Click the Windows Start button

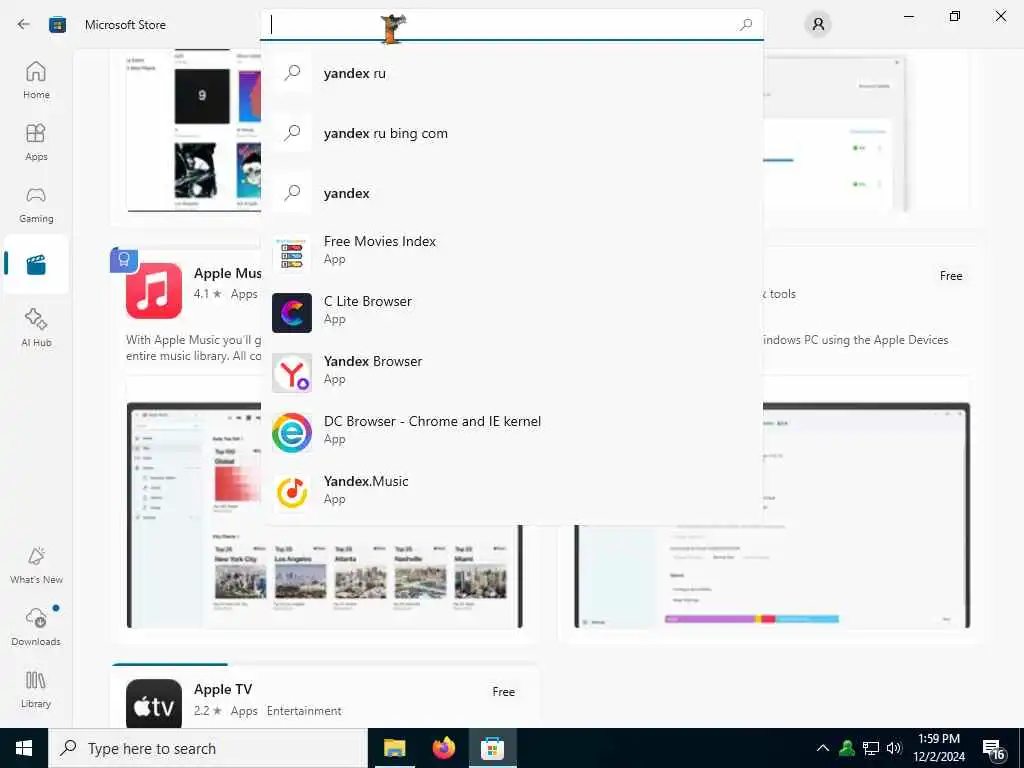24,748
